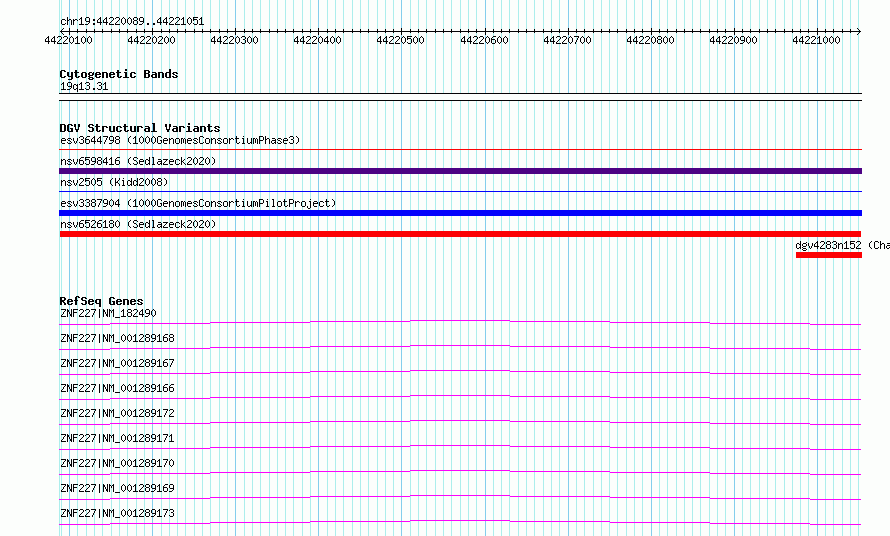Click the left arrow end of the ruler
Image resolution: width=890 pixels, height=536 pixels.
pos(62,31)
